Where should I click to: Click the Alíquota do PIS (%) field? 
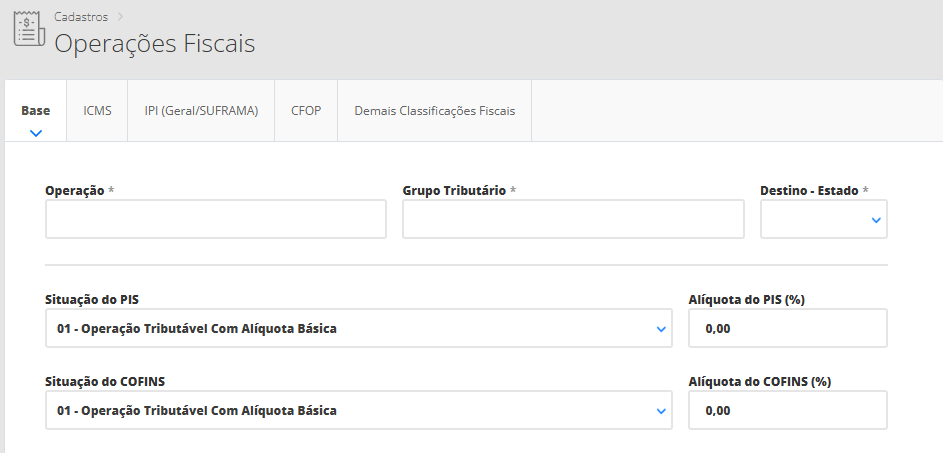point(788,328)
